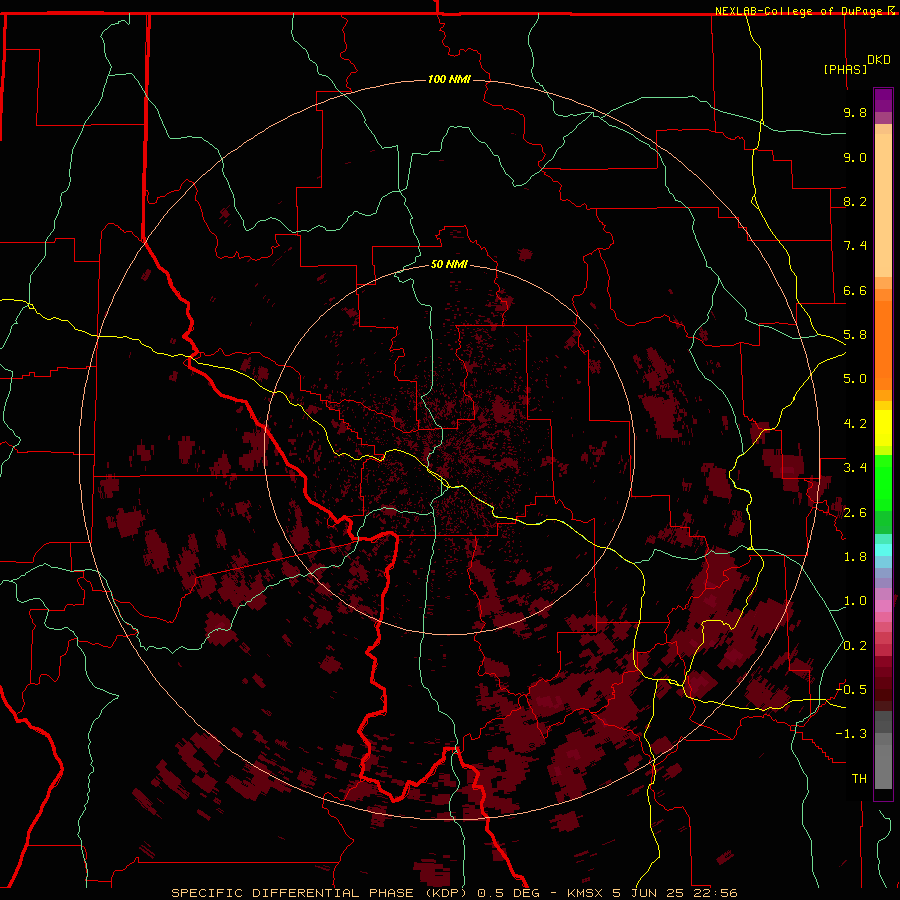Click the 4.2 value on color scale
The width and height of the screenshot is (900, 900).
(855, 424)
